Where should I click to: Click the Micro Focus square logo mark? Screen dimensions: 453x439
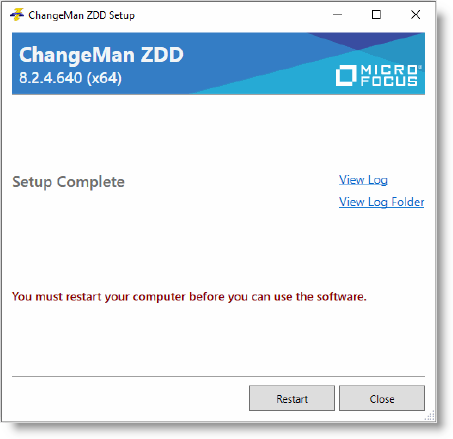[x=346, y=75]
